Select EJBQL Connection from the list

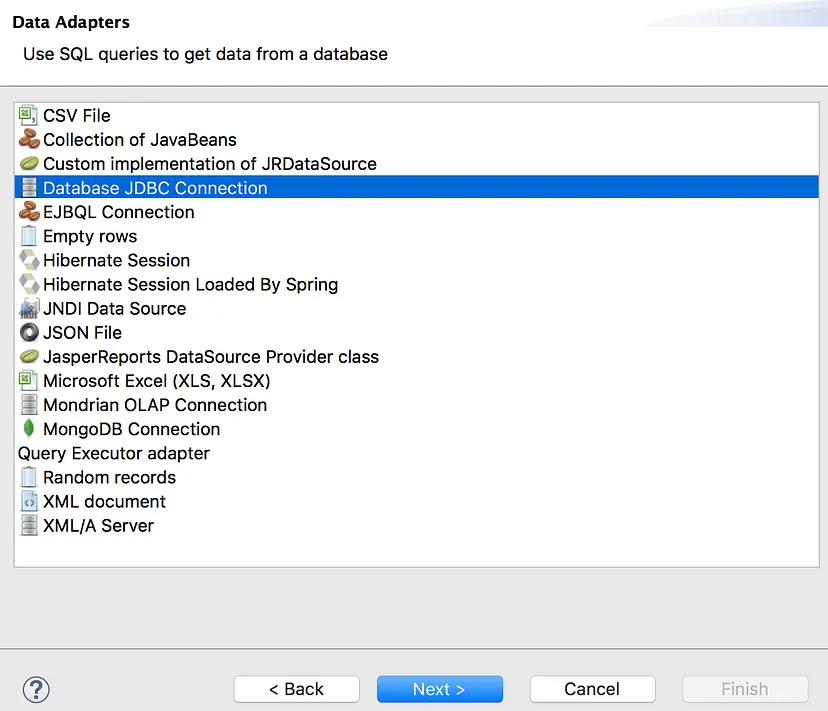[x=118, y=212]
